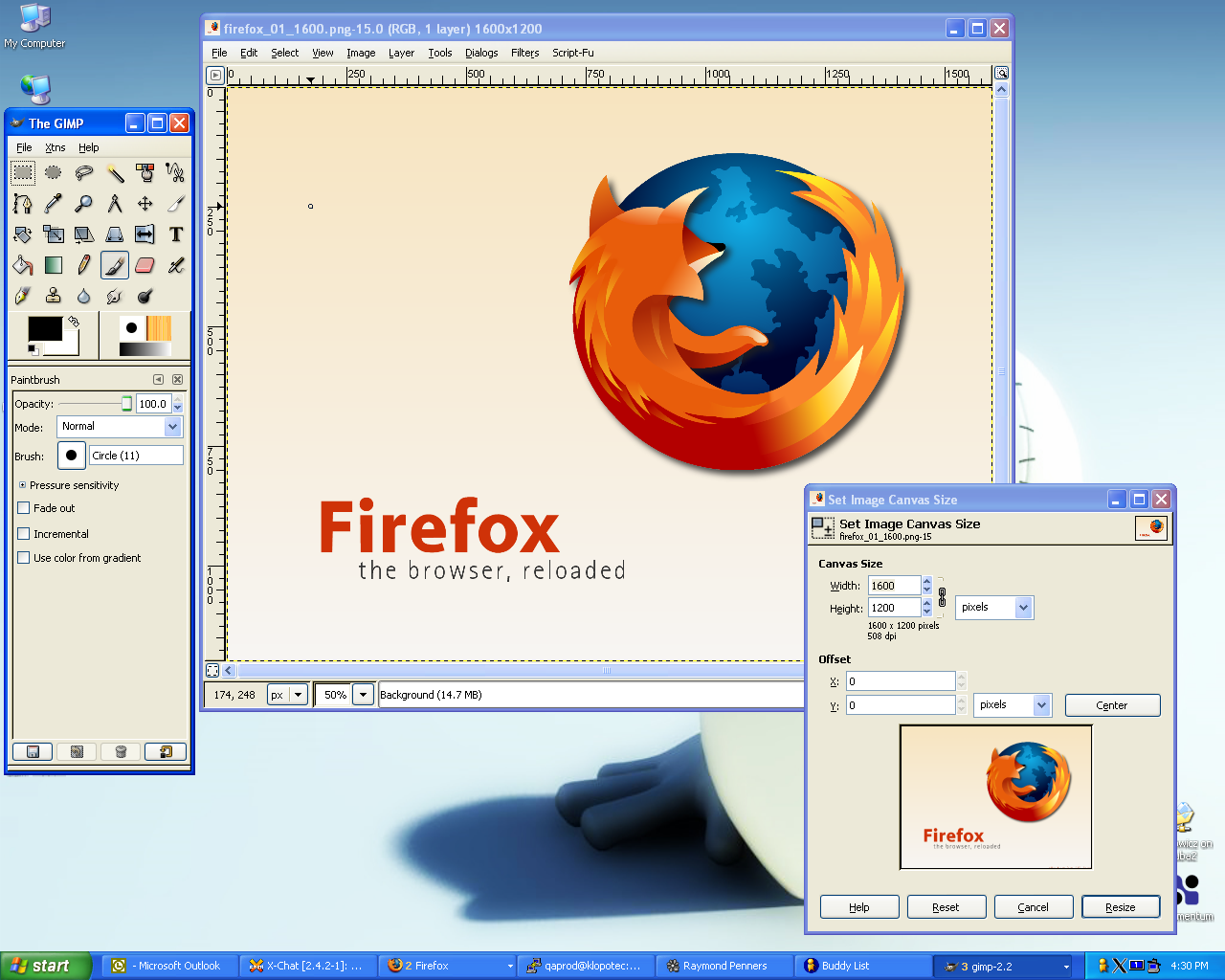Click the Resize button
This screenshot has height=980, width=1225.
pos(1120,907)
